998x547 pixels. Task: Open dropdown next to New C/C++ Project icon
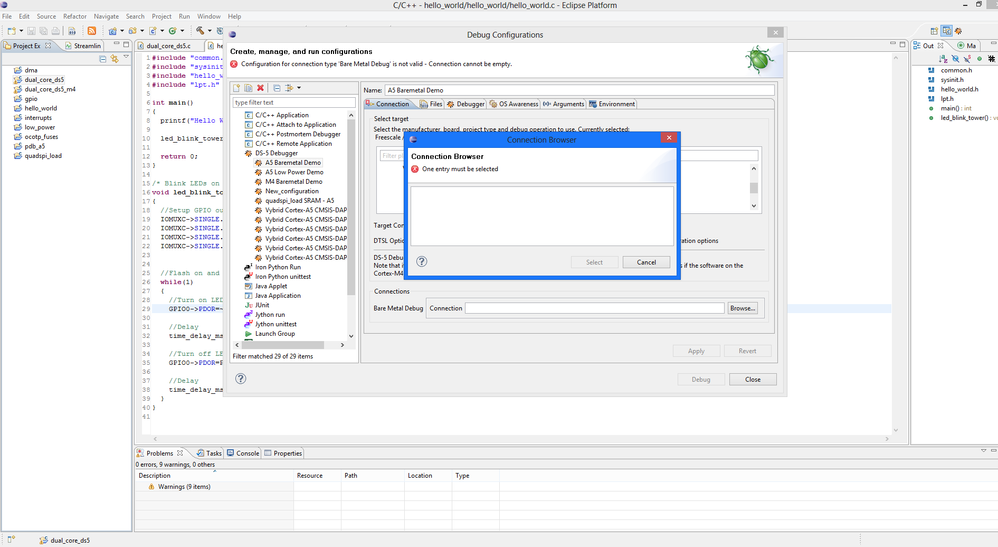pos(122,31)
